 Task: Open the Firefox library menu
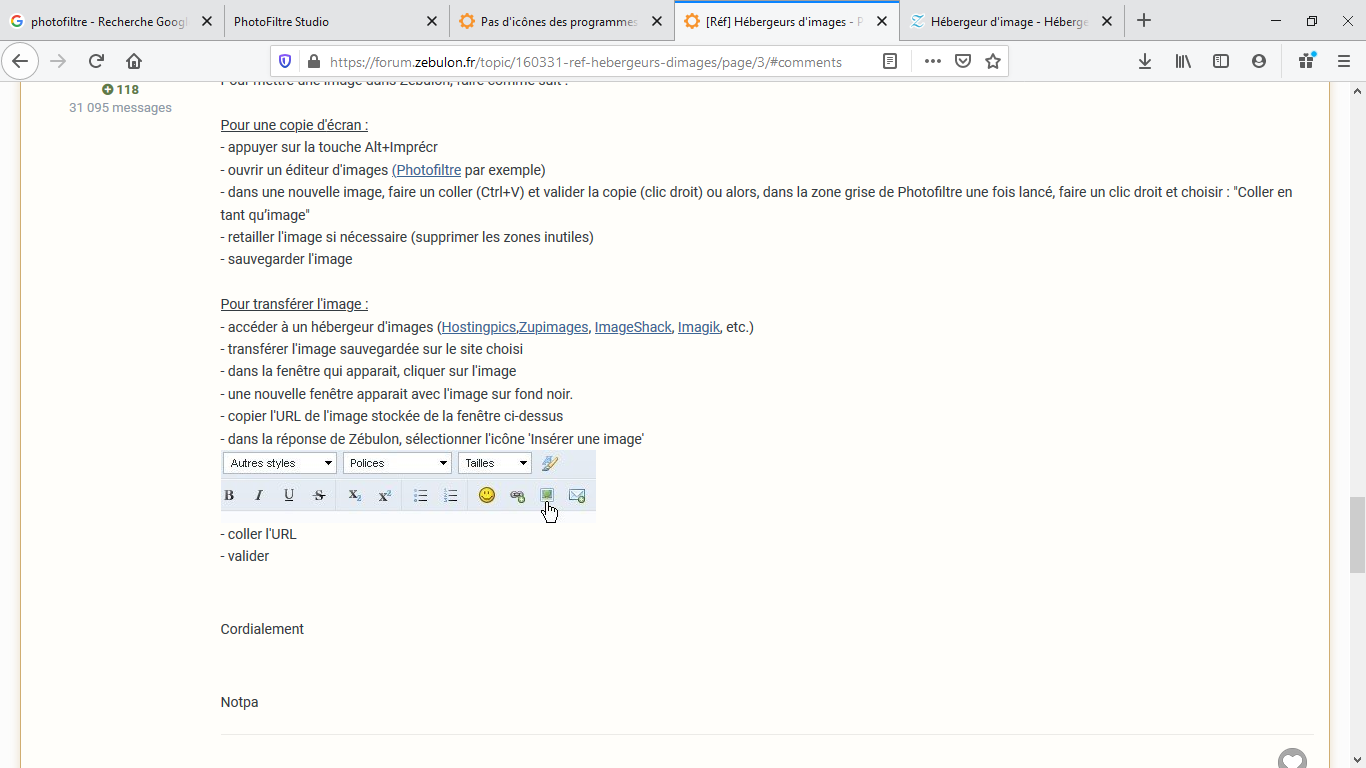(1183, 61)
